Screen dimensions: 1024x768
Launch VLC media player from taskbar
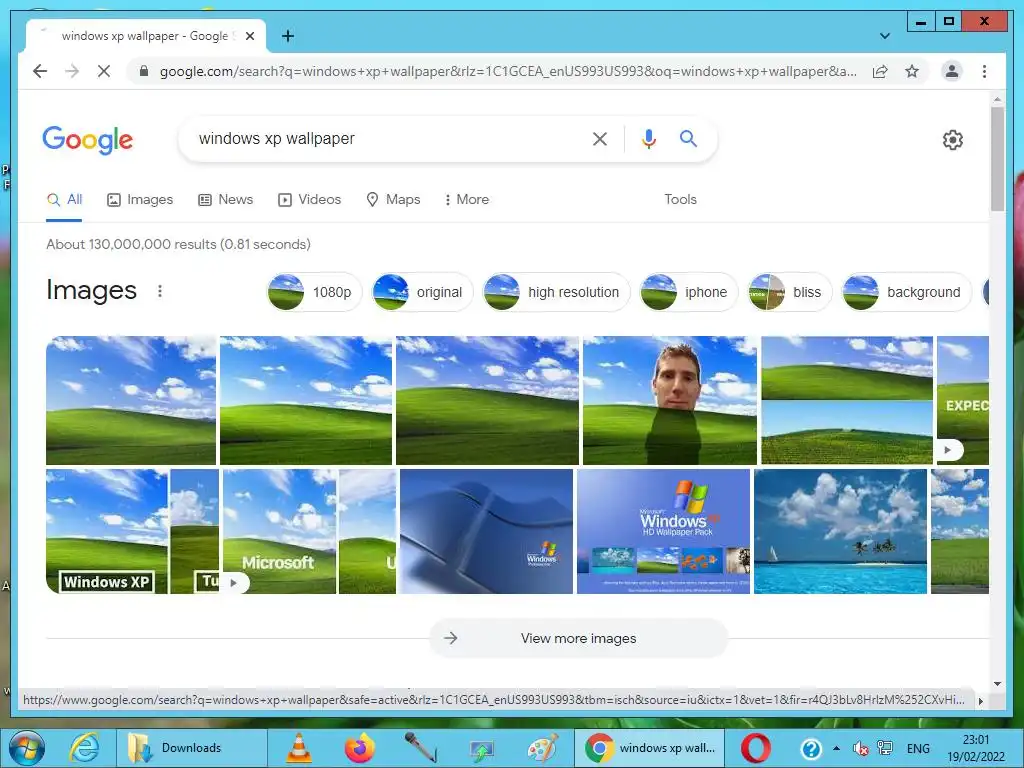(299, 748)
